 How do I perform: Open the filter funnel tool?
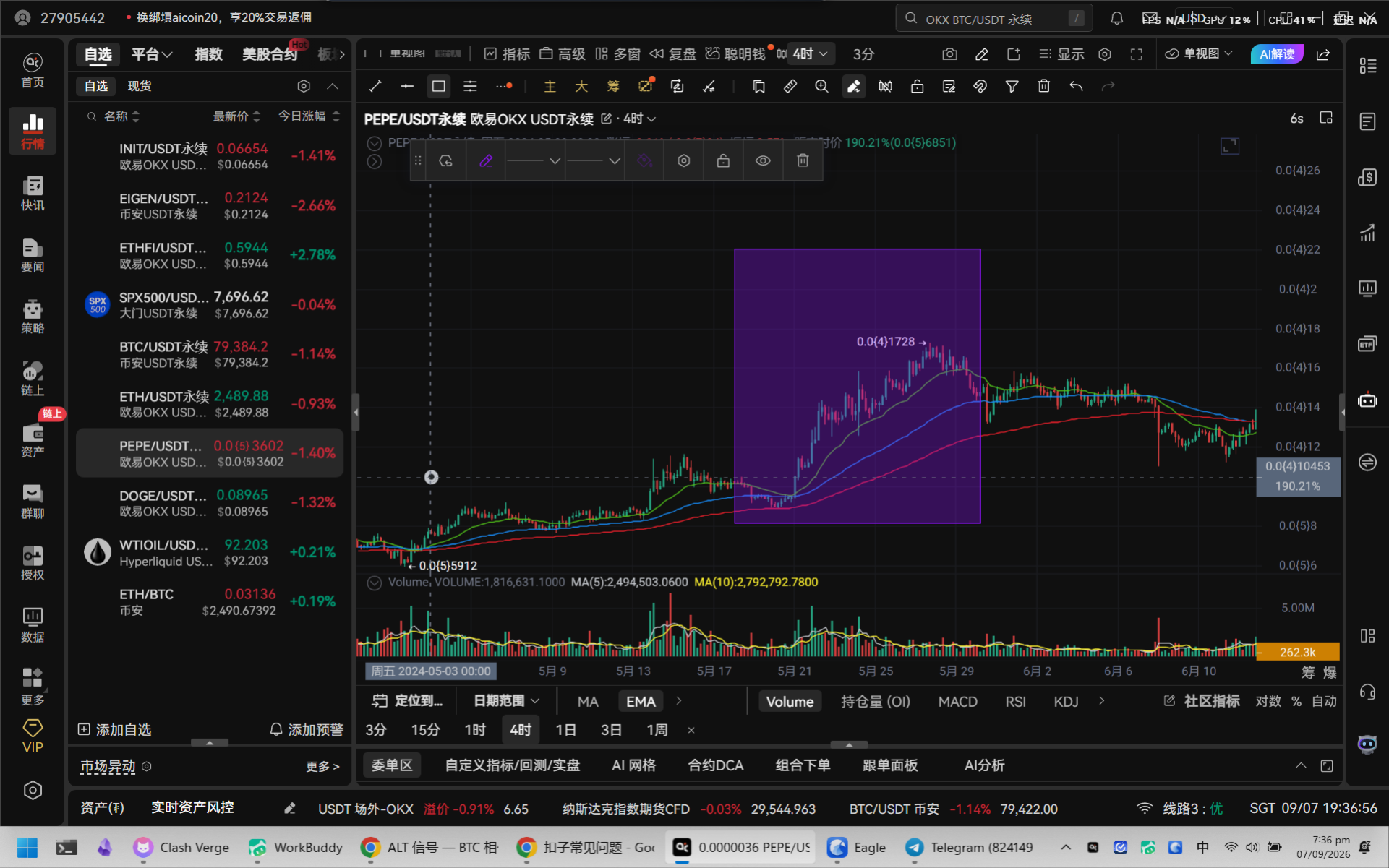(x=1012, y=87)
